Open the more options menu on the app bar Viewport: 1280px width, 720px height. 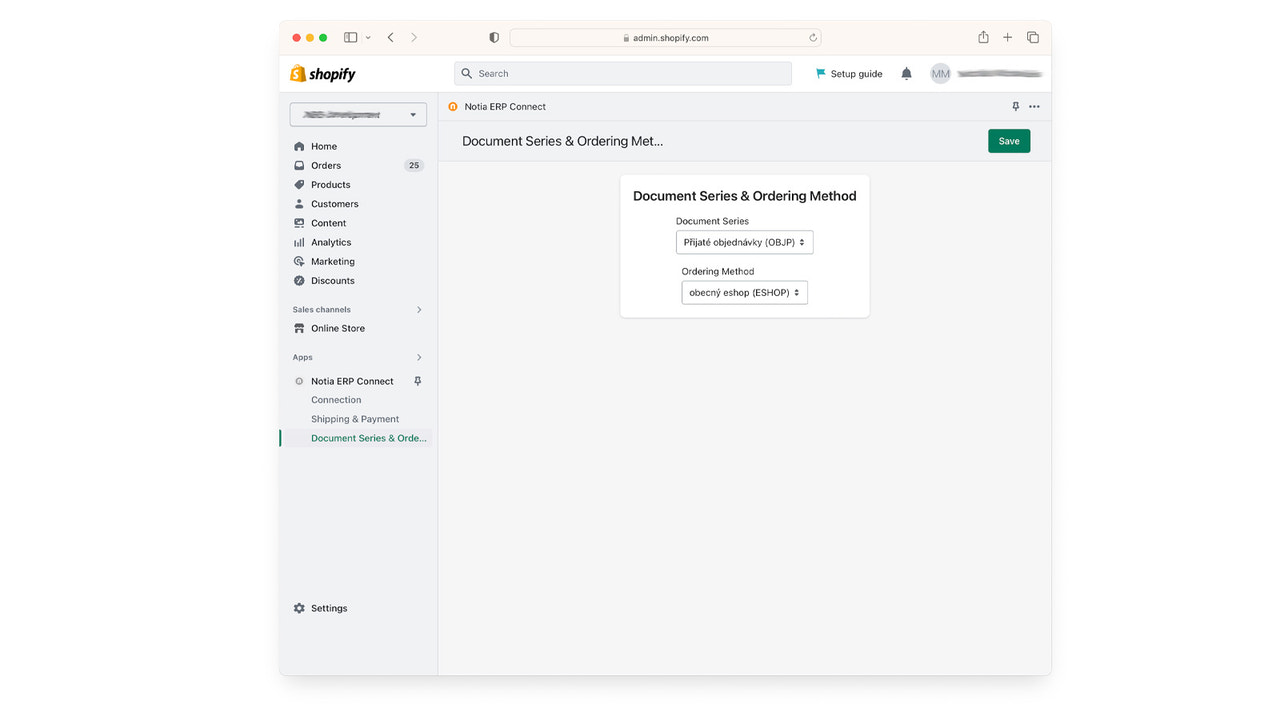tap(1034, 106)
